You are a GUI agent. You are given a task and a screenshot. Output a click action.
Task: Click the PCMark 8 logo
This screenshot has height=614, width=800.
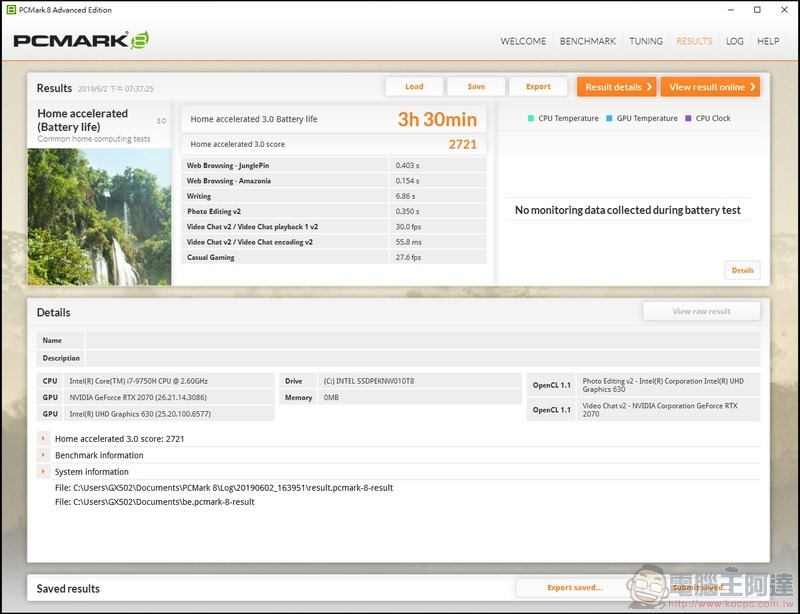pos(81,40)
